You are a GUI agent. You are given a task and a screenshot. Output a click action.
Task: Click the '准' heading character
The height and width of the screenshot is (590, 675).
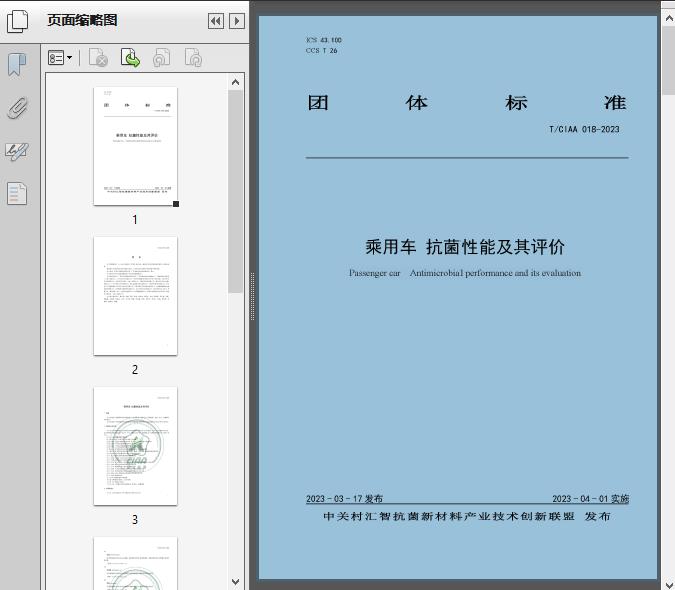[x=615, y=102]
